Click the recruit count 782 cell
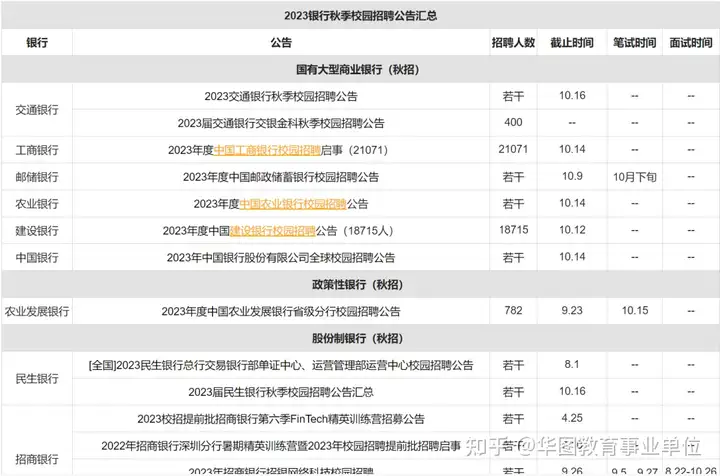This screenshot has width=720, height=476. point(513,311)
